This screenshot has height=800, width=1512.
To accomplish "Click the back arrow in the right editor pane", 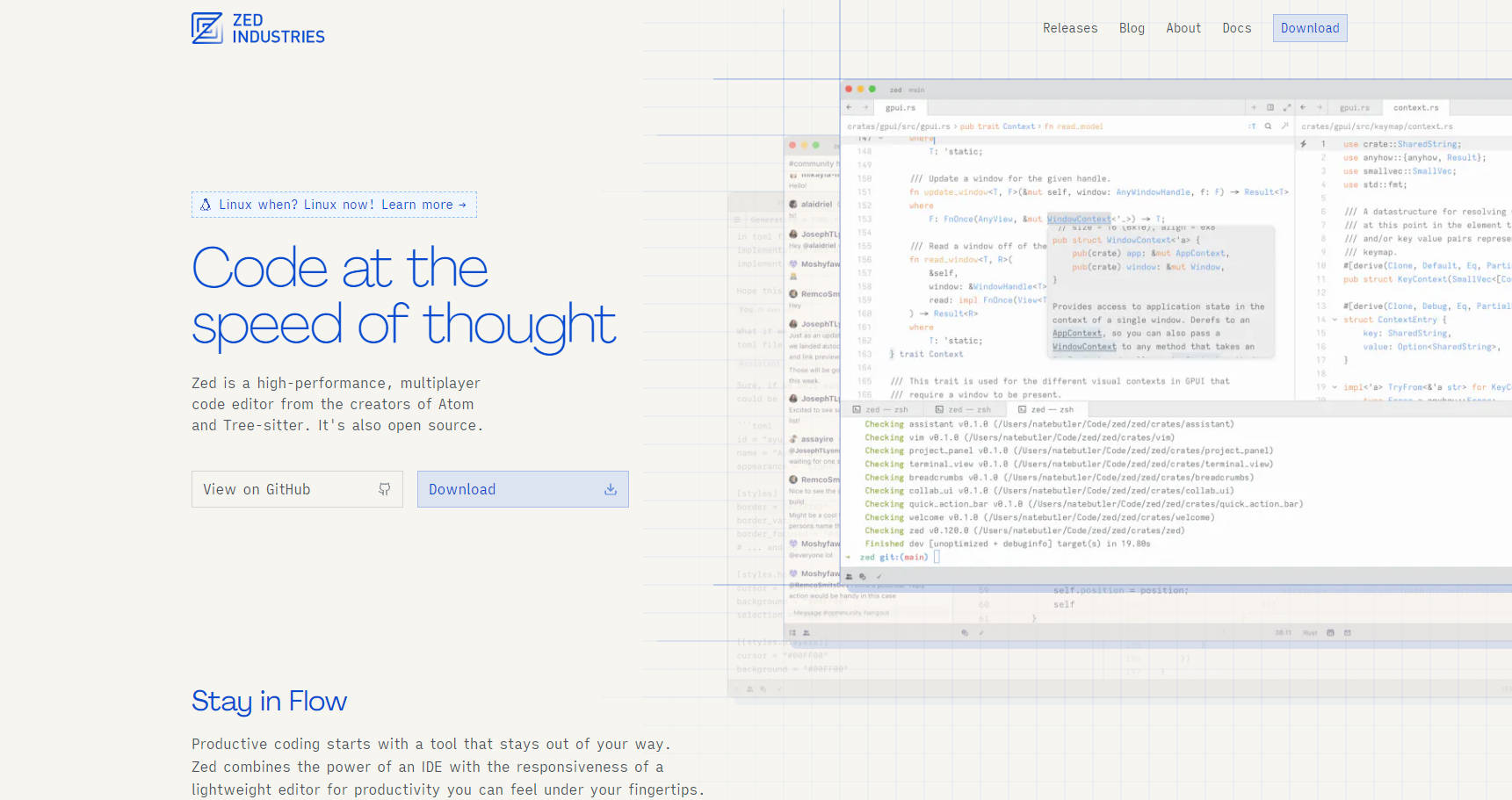I will click(x=1303, y=107).
